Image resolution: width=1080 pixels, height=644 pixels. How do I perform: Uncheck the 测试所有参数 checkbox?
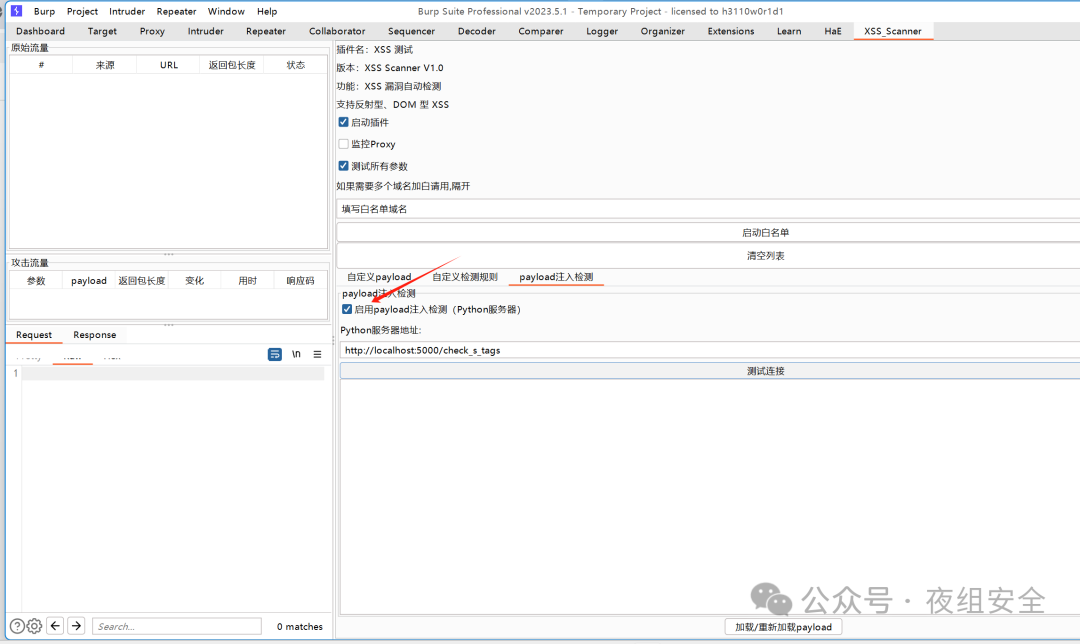click(x=343, y=165)
